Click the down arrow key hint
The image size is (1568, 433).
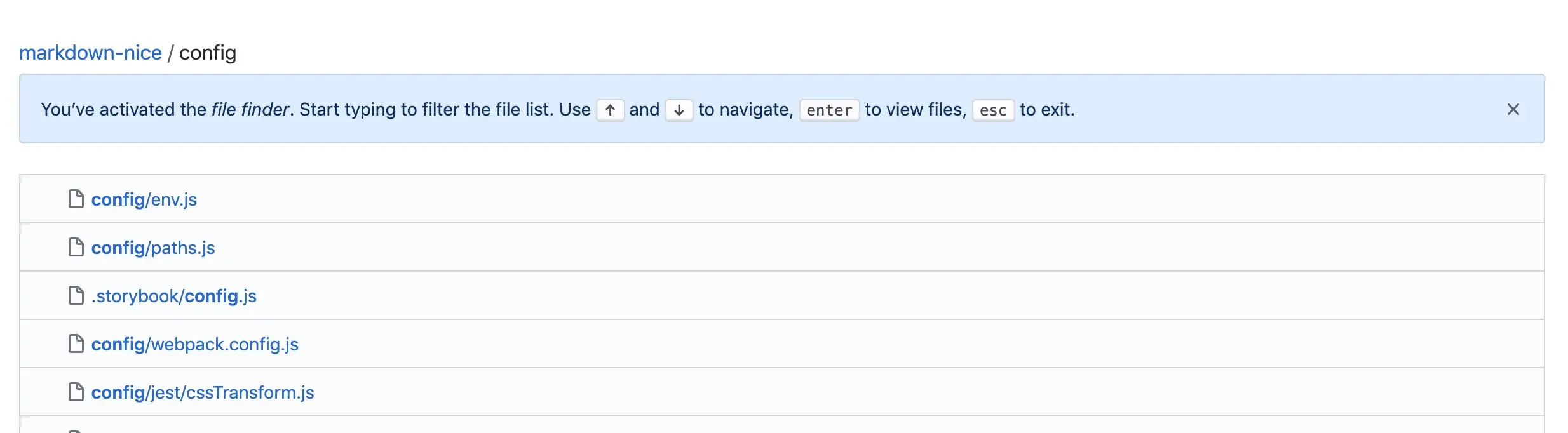pyautogui.click(x=679, y=110)
